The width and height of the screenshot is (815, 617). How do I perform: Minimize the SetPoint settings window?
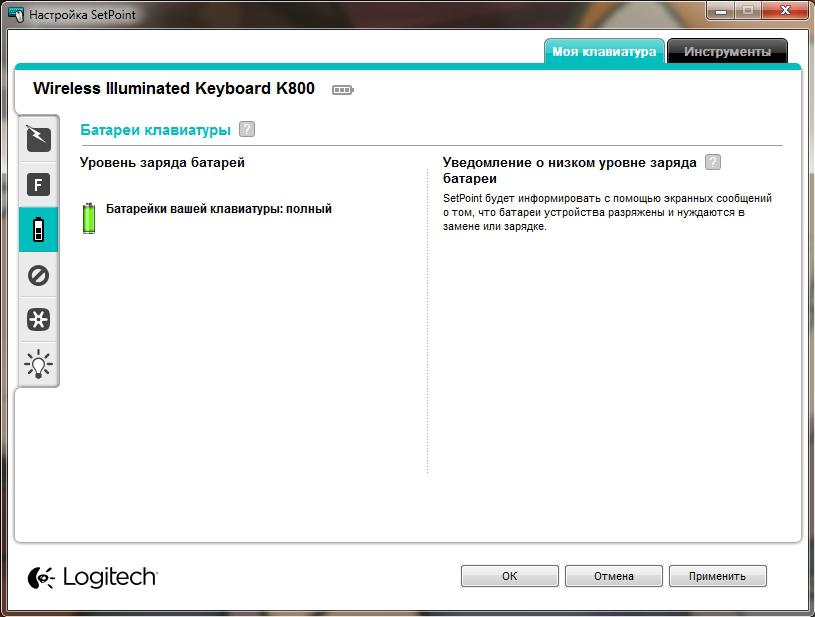click(x=720, y=11)
